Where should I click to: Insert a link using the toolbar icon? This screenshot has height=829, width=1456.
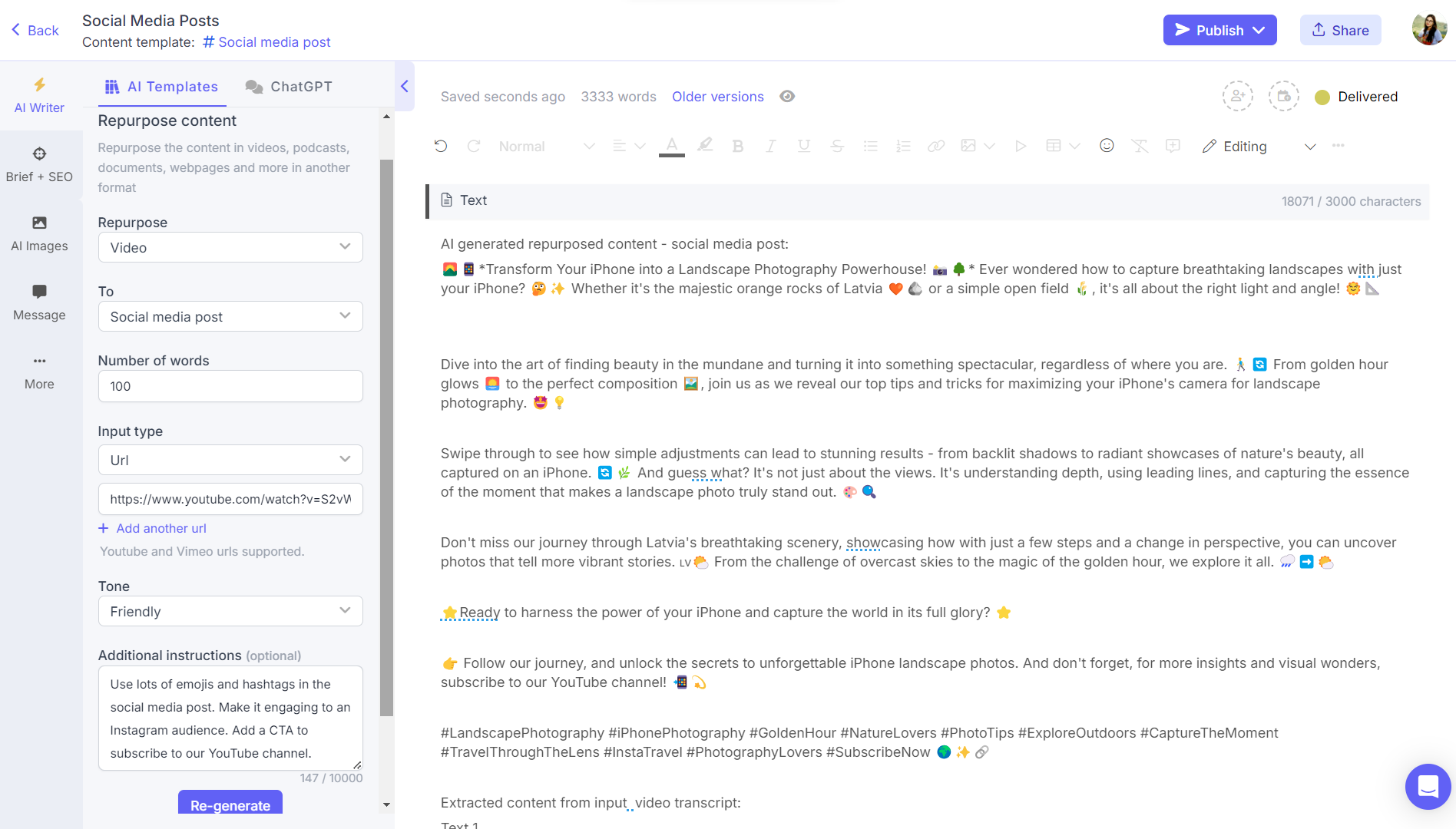pyautogui.click(x=936, y=145)
